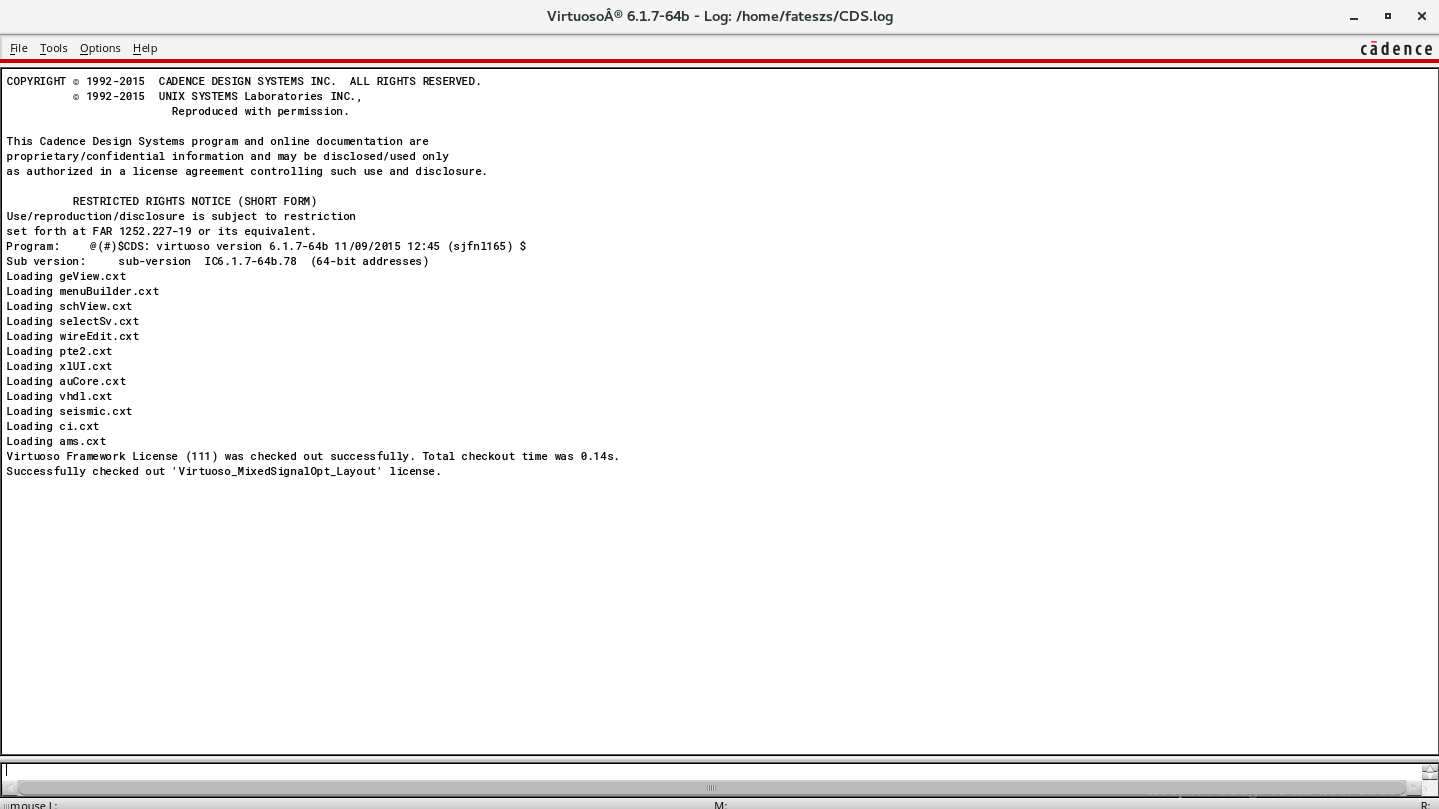Screen dimensions: 1439x809
Task: Click the 'R:' status bar label
Action: point(1425,804)
